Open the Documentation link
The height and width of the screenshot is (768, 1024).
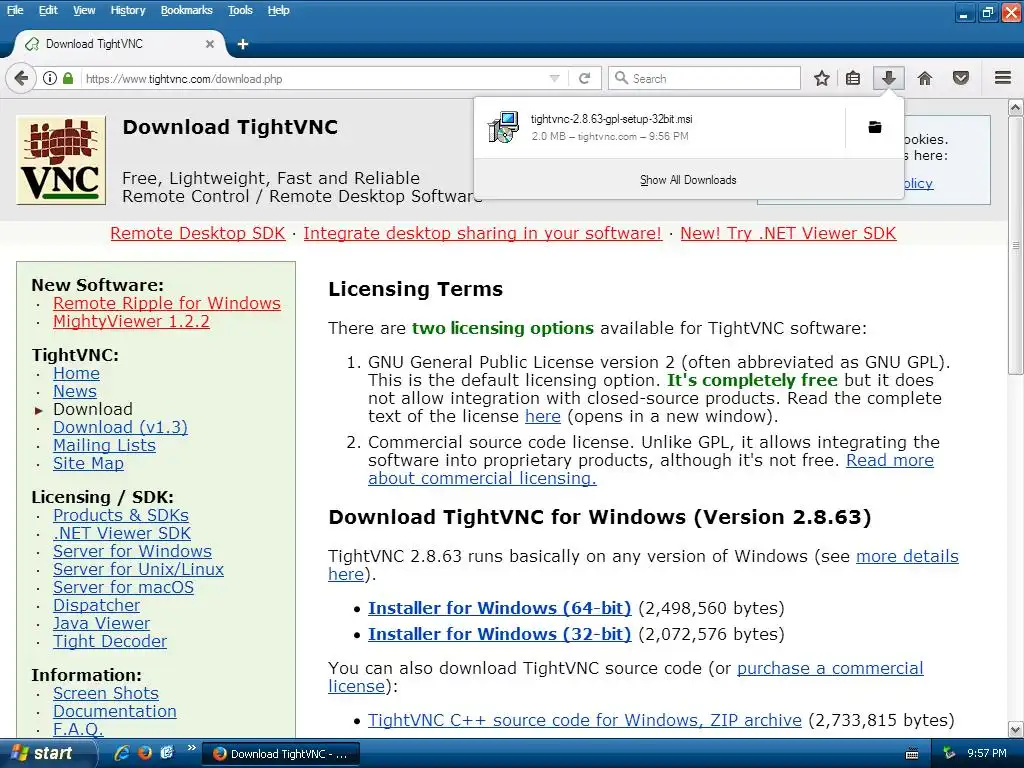point(114,711)
